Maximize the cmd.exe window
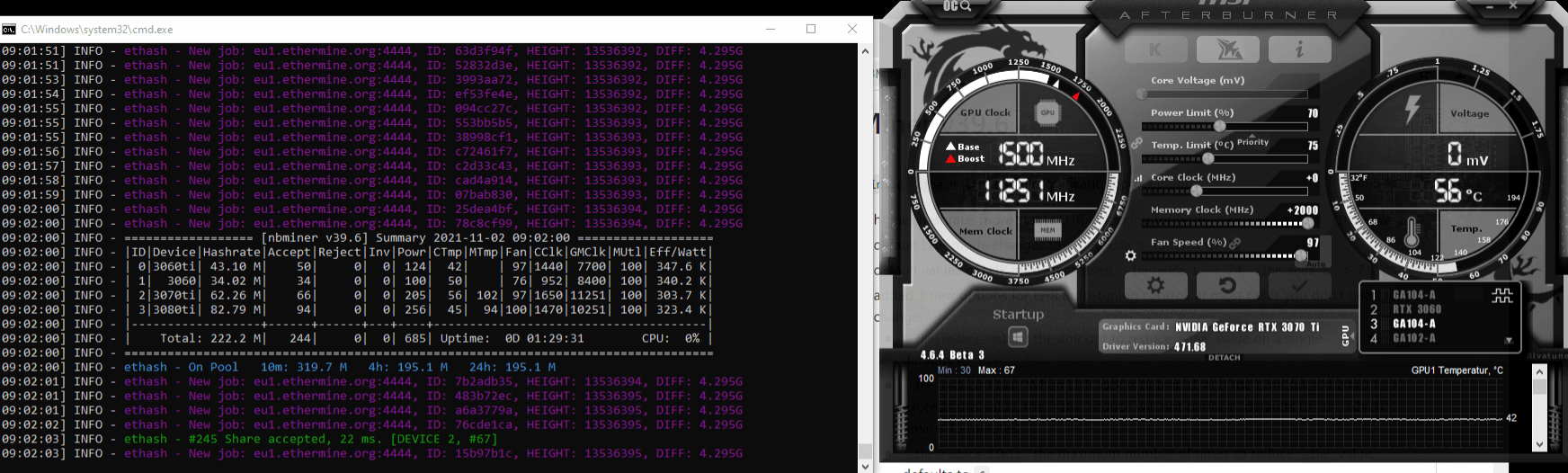 (811, 29)
